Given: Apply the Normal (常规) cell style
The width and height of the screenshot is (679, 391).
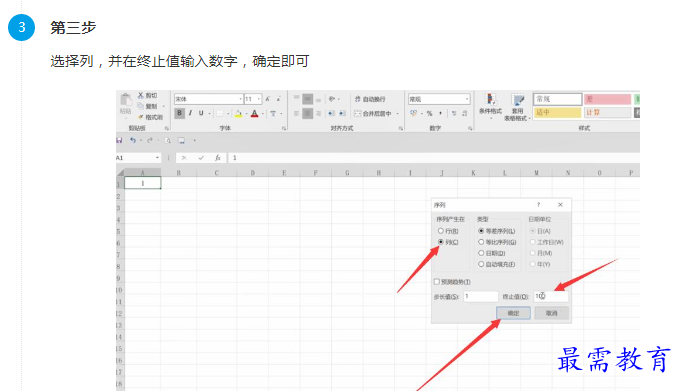Looking at the screenshot, I should click(x=557, y=99).
